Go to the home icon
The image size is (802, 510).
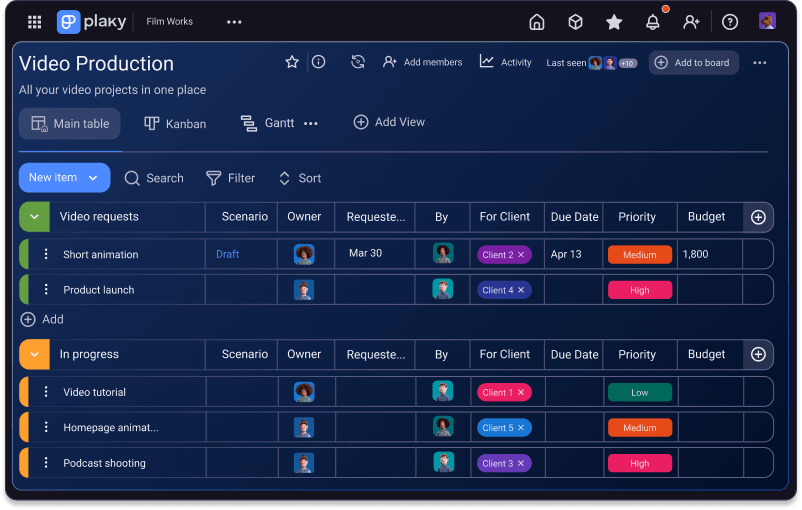(x=537, y=22)
